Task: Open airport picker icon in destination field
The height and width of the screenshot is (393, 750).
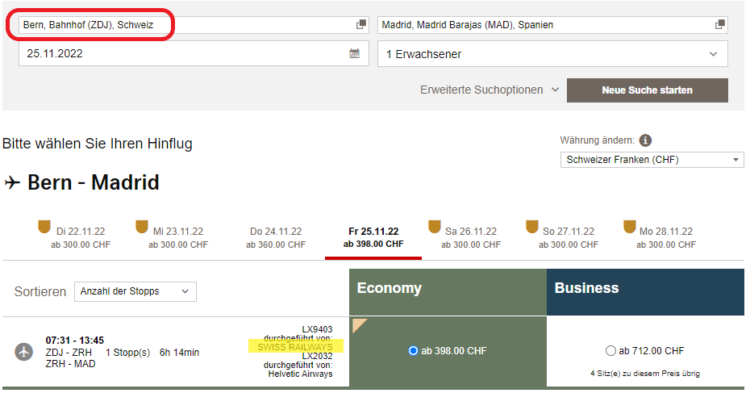Action: tap(719, 24)
